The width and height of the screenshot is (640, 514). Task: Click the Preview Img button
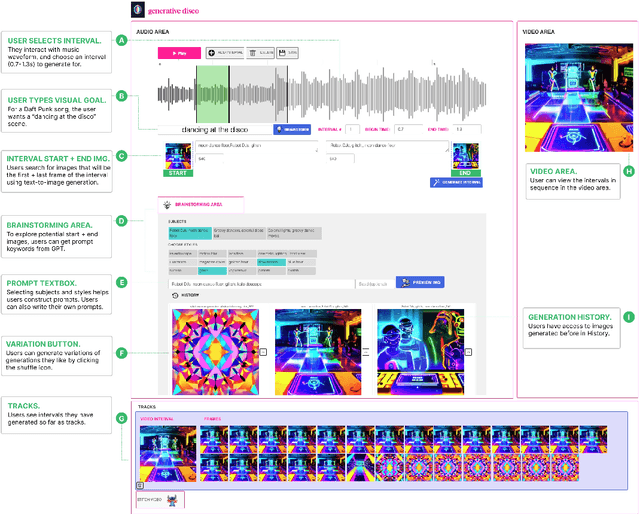420,283
